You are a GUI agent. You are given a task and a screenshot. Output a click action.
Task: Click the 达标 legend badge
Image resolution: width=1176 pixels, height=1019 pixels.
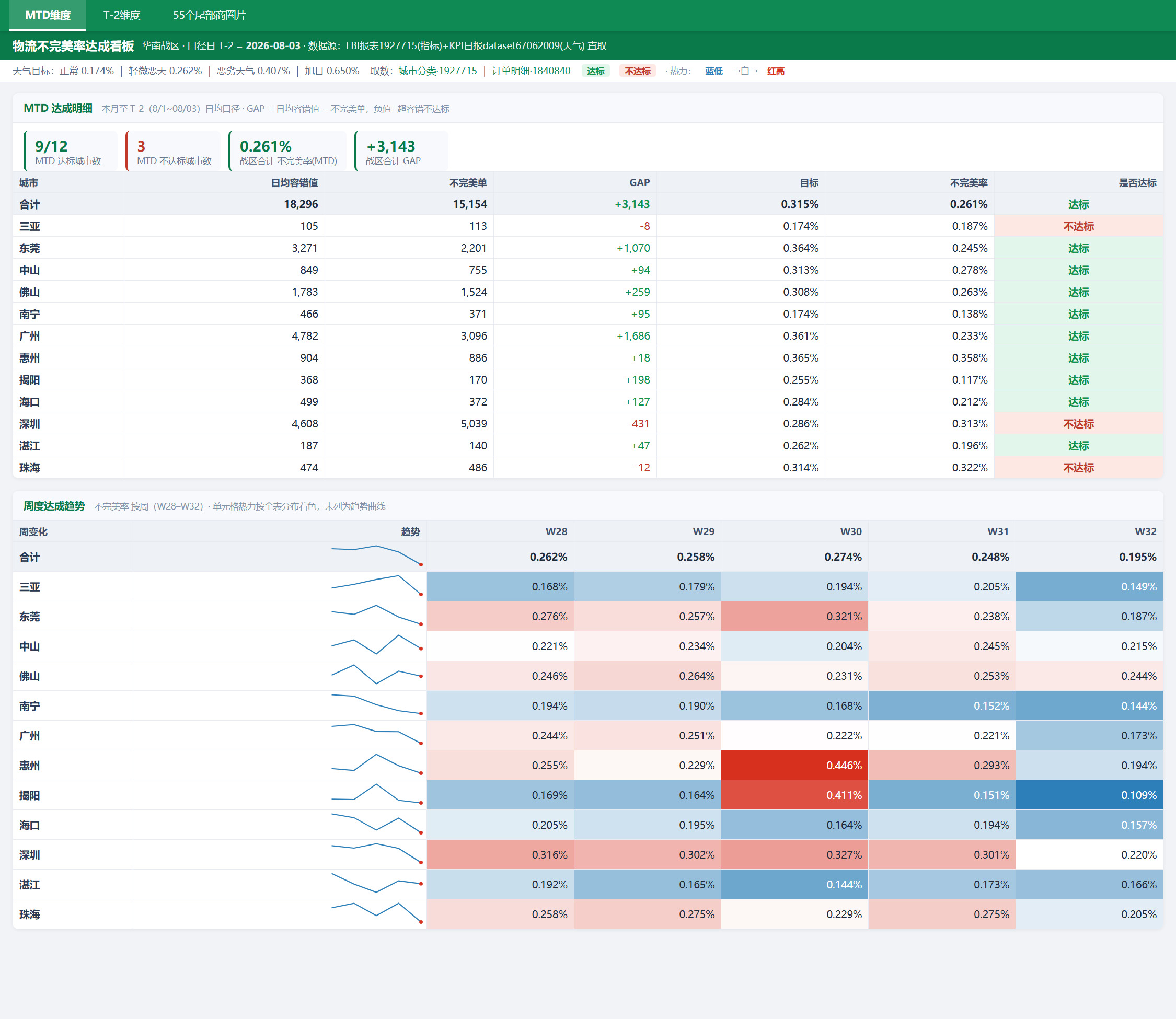(595, 71)
